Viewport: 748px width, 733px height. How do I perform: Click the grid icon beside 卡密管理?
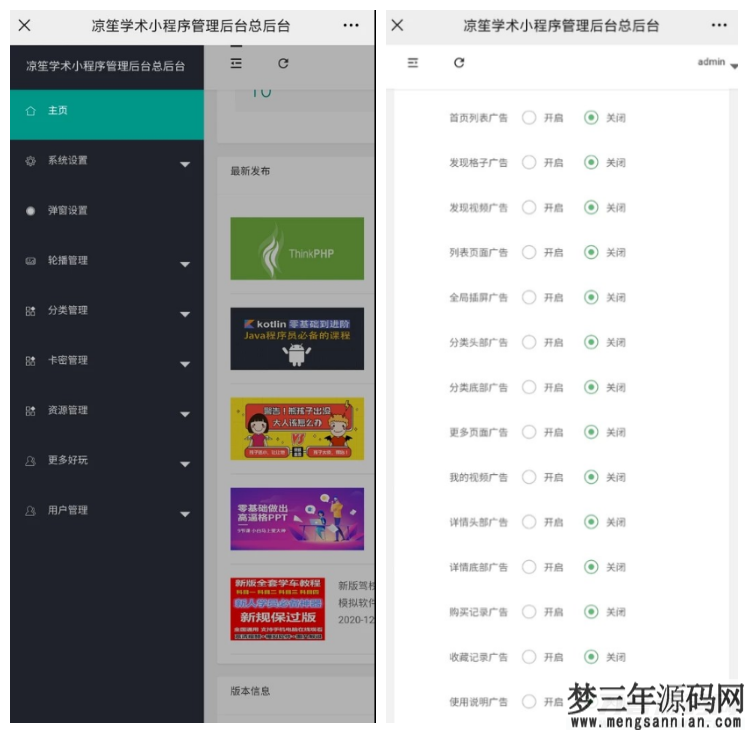pos(31,361)
